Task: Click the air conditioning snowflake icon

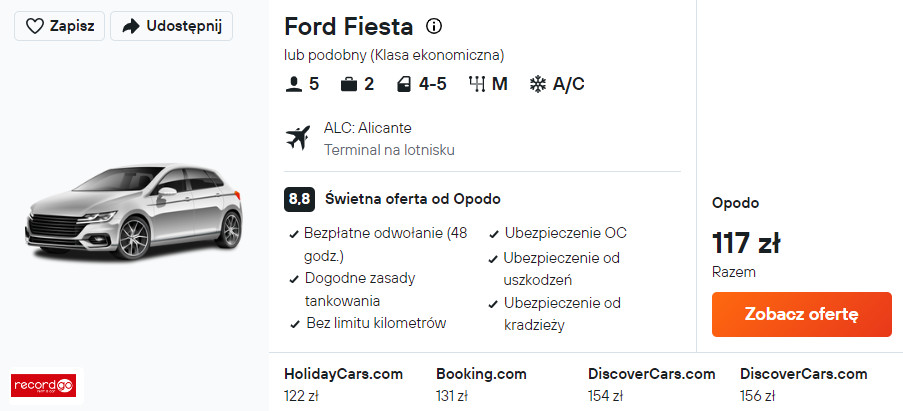Action: [x=537, y=84]
